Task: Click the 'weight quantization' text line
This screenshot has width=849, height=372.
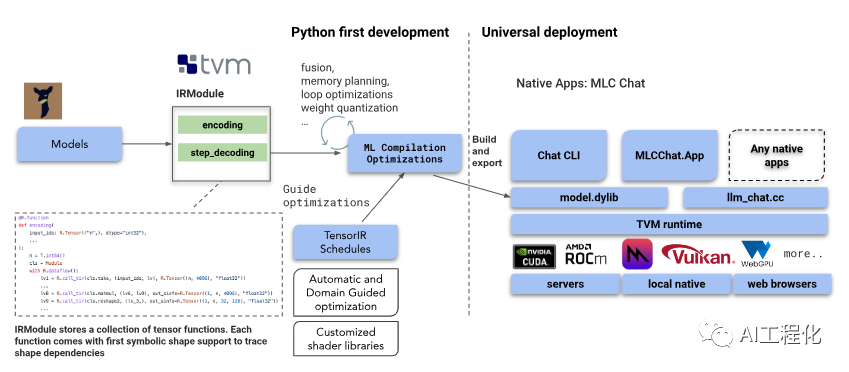Action: pyautogui.click(x=349, y=108)
